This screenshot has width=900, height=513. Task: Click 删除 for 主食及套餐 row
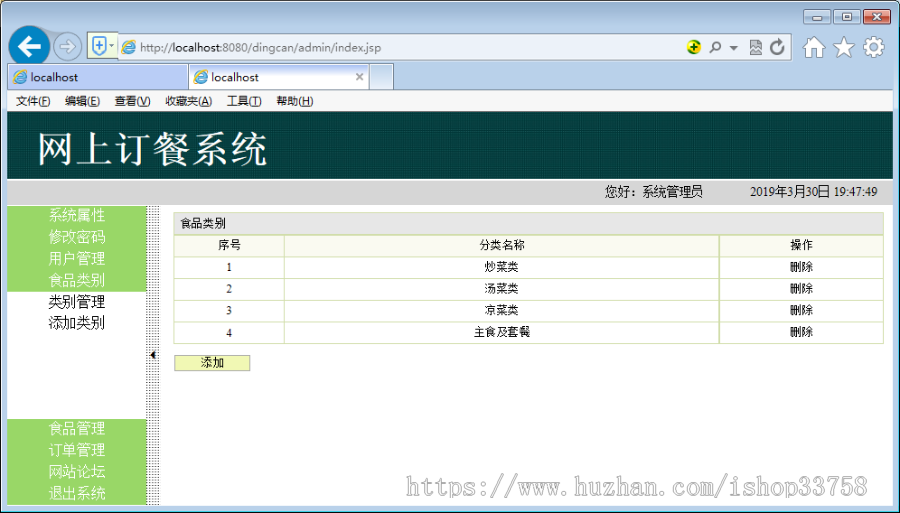pyautogui.click(x=801, y=332)
